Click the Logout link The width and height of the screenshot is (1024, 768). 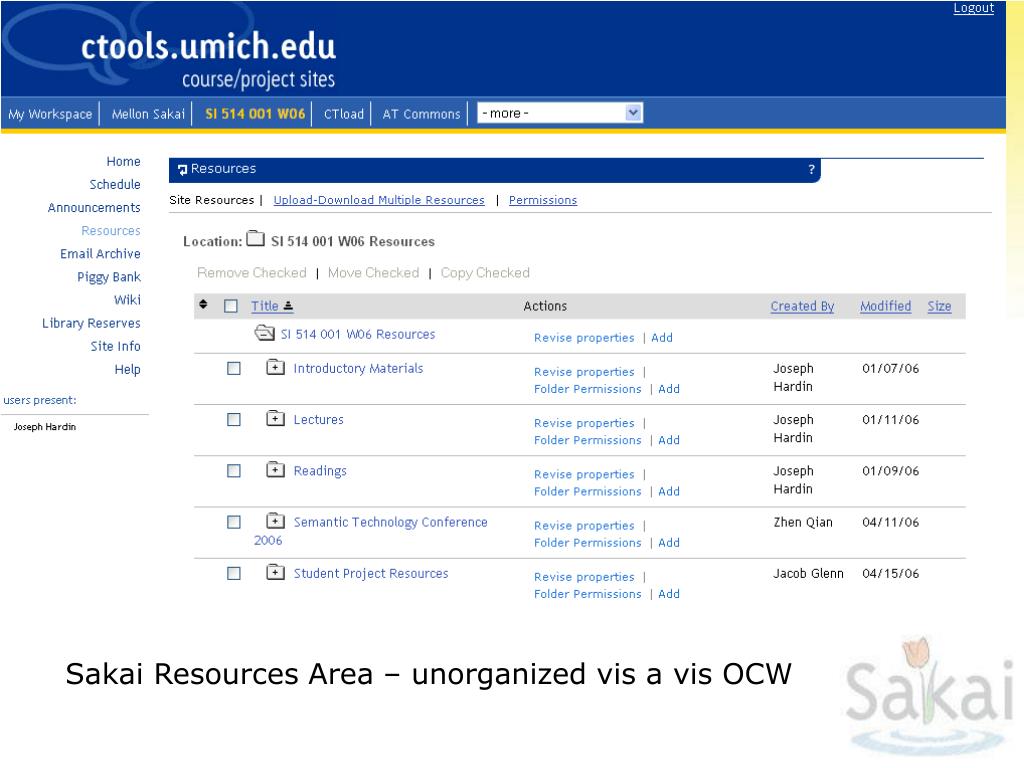tap(974, 8)
